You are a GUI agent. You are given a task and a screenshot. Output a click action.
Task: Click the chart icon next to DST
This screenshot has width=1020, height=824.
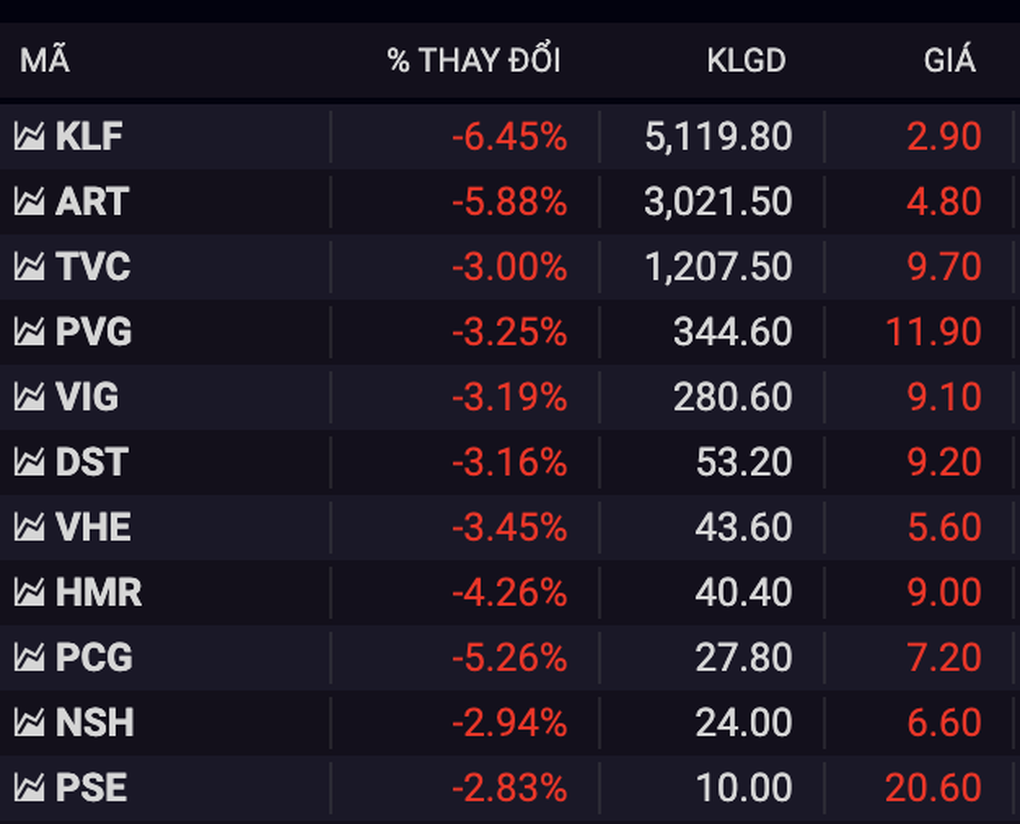click(29, 462)
